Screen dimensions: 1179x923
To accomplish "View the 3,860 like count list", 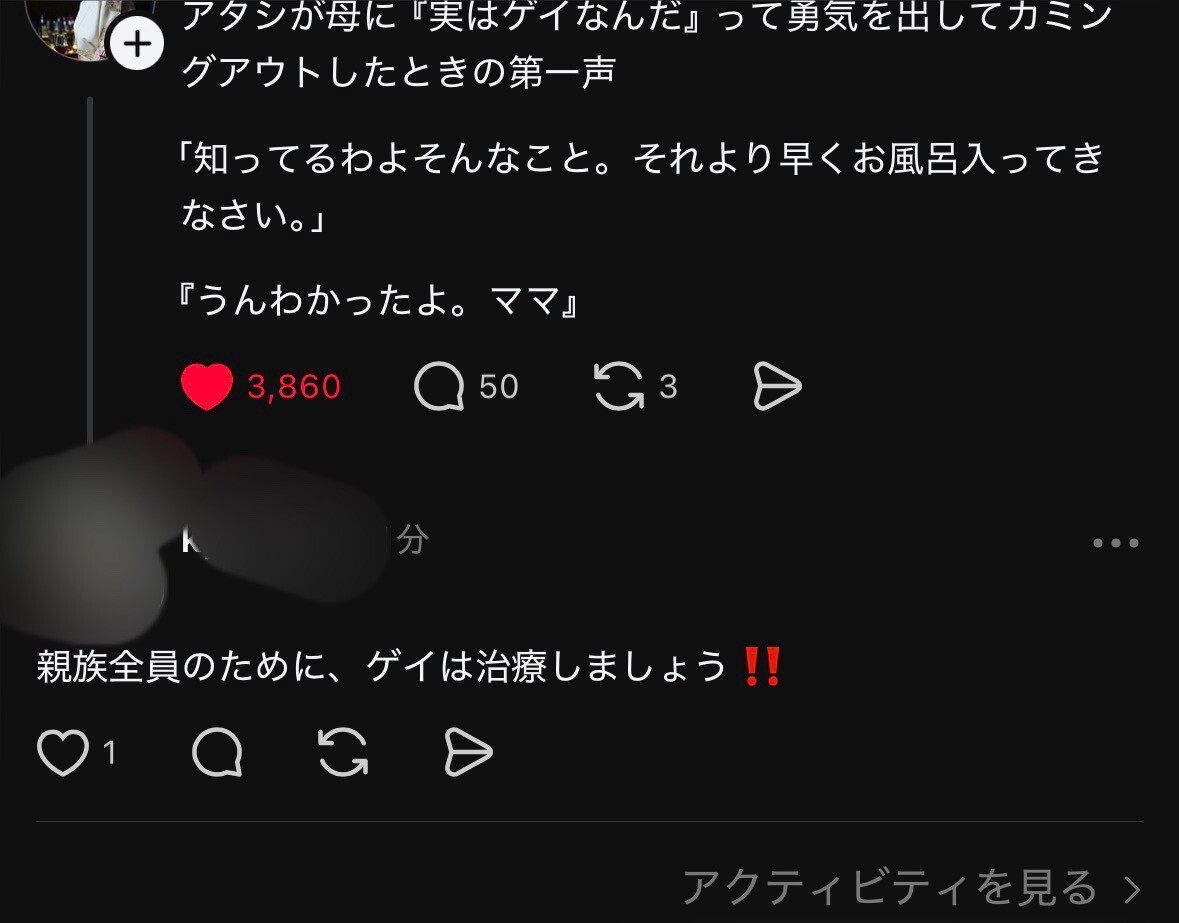I will [294, 387].
